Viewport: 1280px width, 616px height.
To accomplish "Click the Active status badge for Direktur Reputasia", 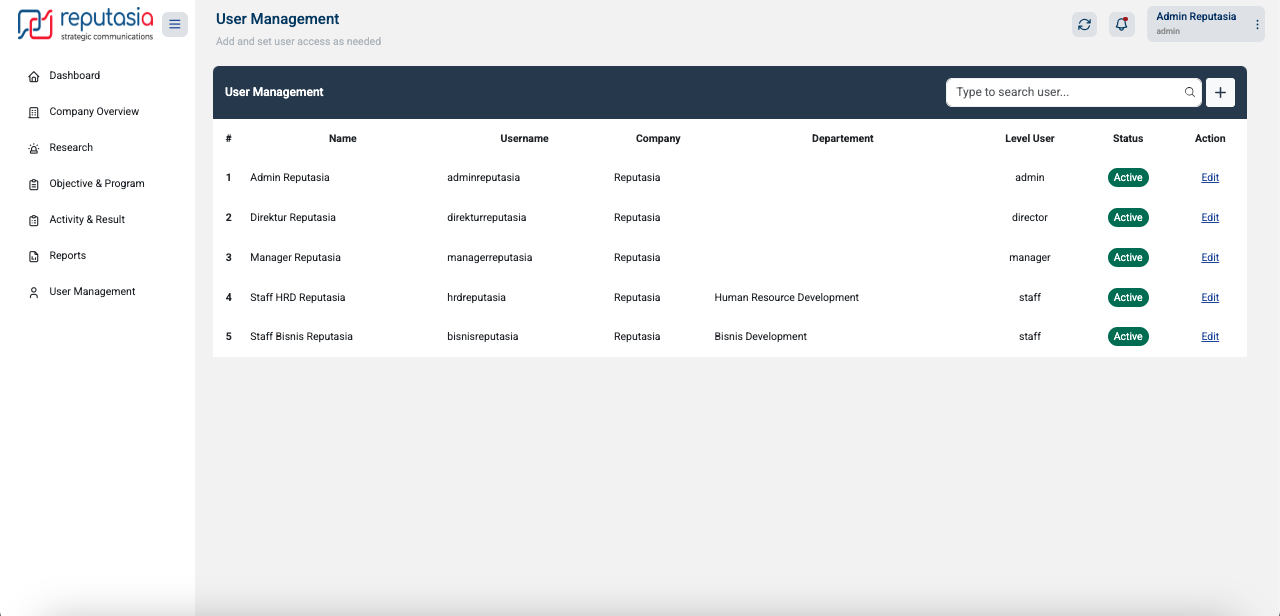I will pos(1128,218).
